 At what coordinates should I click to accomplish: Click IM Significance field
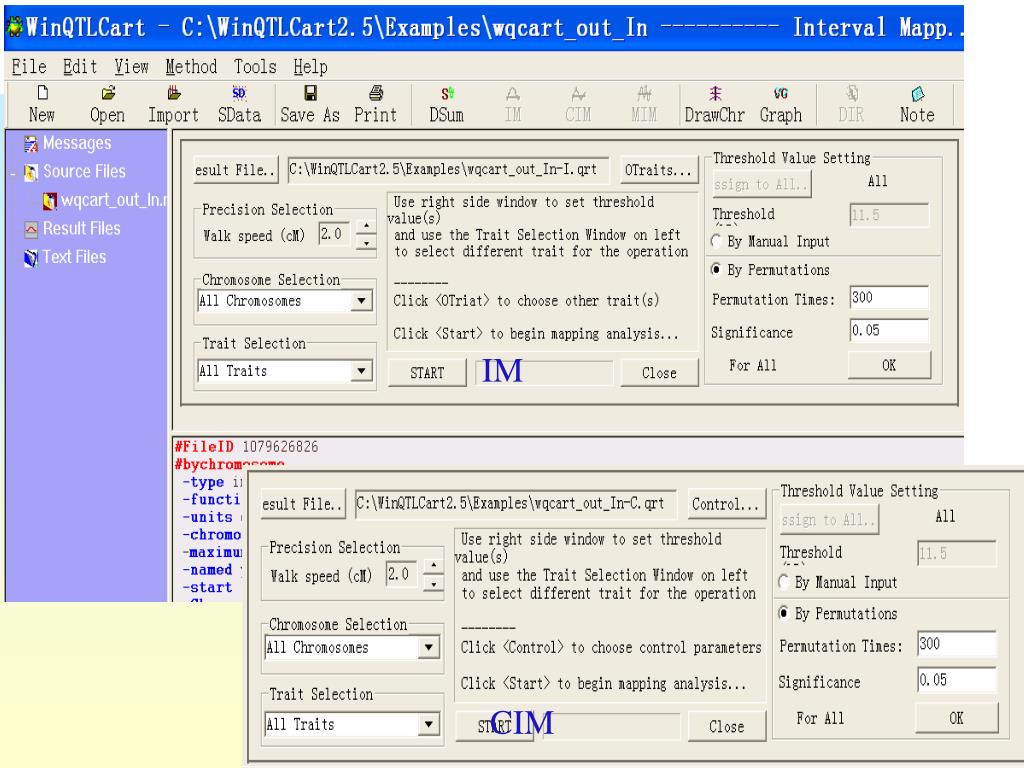point(889,330)
